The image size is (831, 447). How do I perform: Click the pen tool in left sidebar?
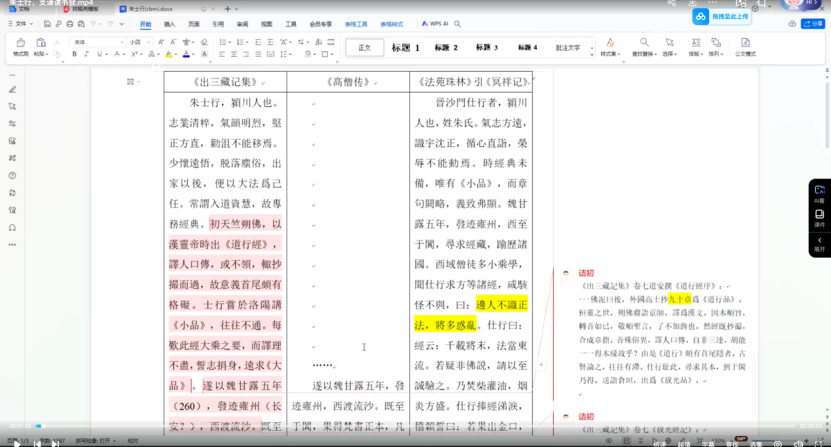click(12, 89)
